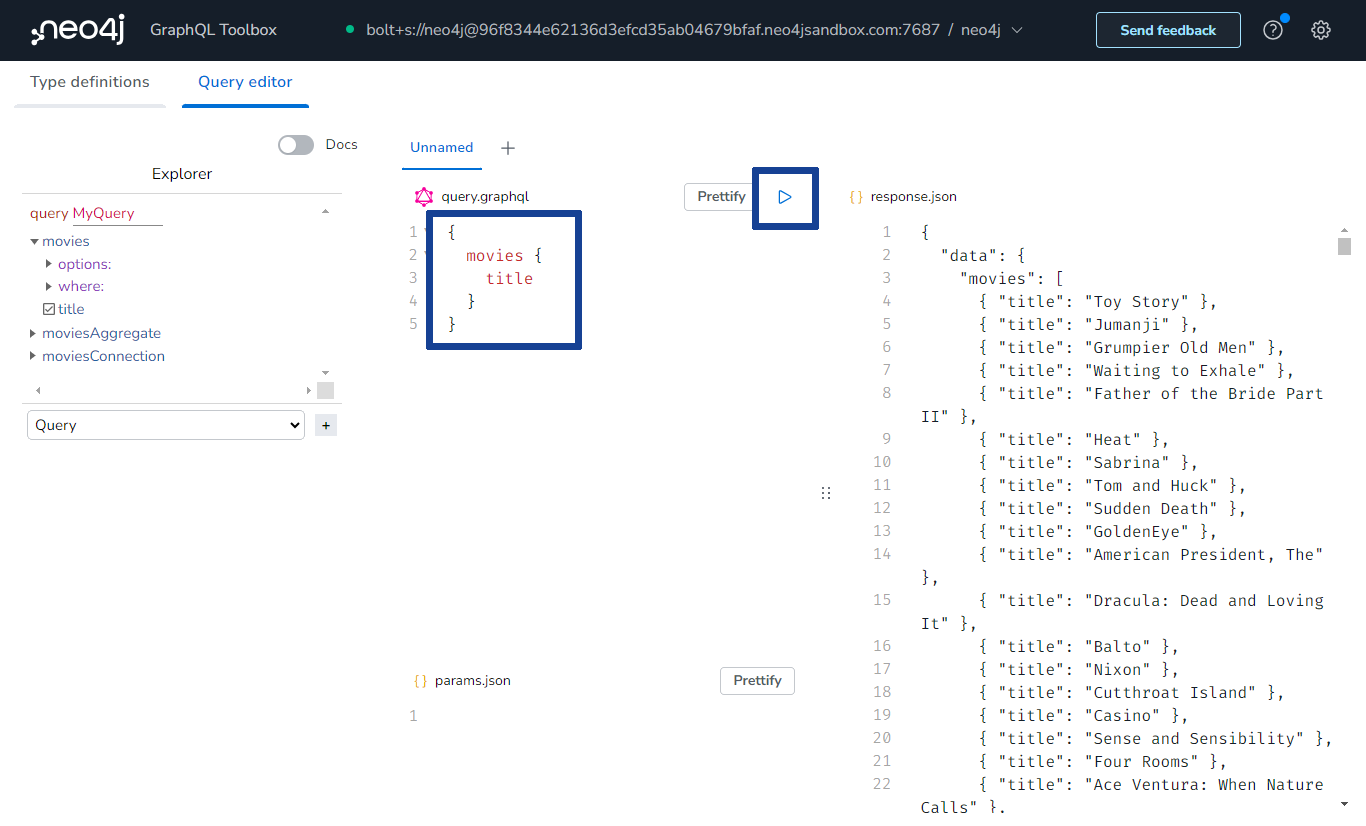Viewport: 1366px width, 826px height.
Task: Open the settings gear icon
Action: tap(1321, 30)
